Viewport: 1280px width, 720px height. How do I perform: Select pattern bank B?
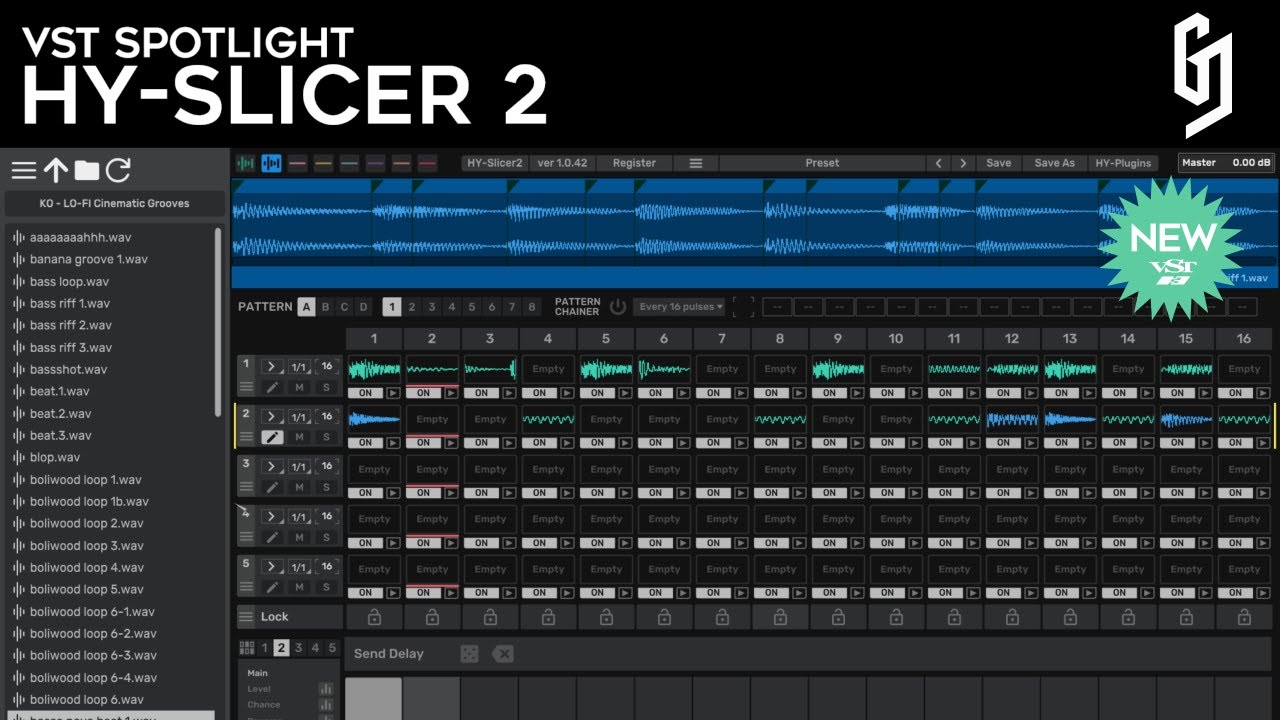(x=325, y=307)
